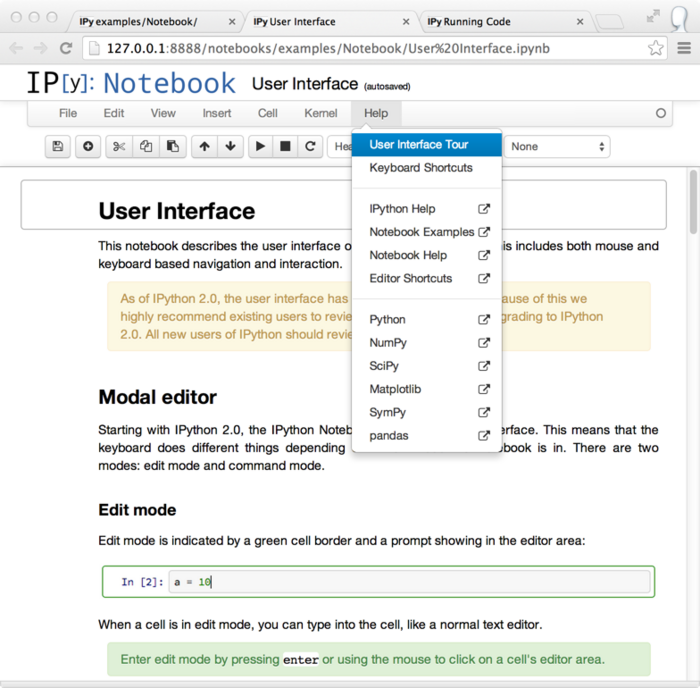Paste cell using the clipboard icon
700x688 pixels.
pyautogui.click(x=172, y=146)
